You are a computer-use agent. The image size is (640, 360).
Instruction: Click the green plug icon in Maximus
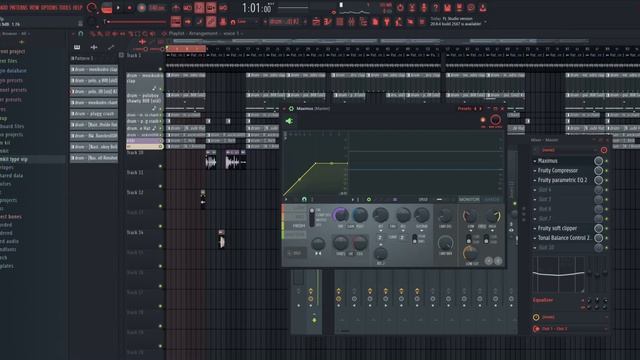[x=289, y=121]
